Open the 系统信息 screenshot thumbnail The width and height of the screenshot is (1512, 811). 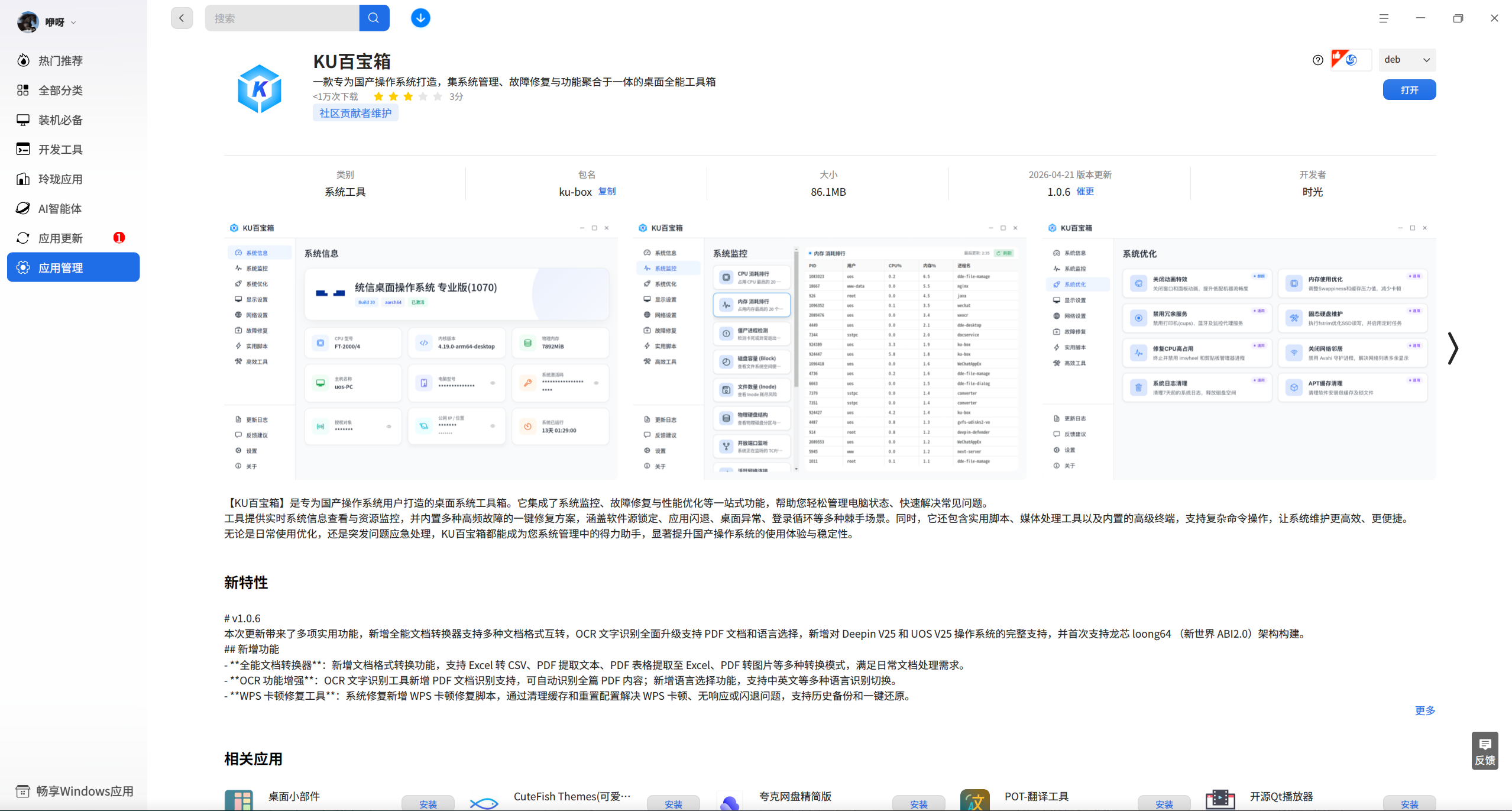pyautogui.click(x=421, y=349)
